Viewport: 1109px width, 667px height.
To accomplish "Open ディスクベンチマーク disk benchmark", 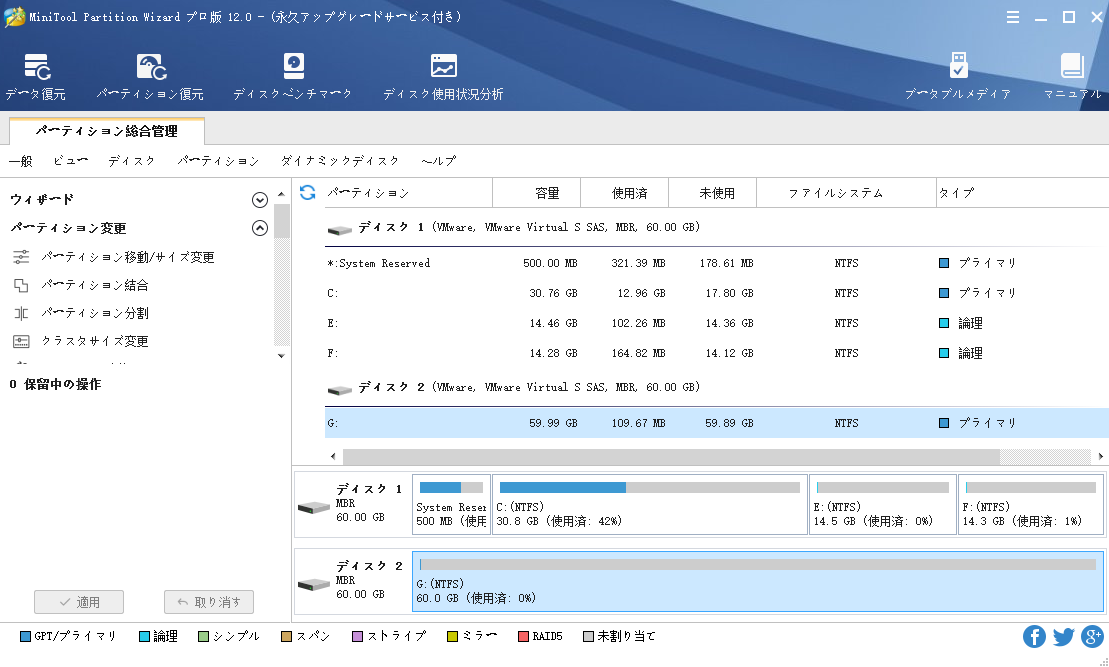I will 293,77.
